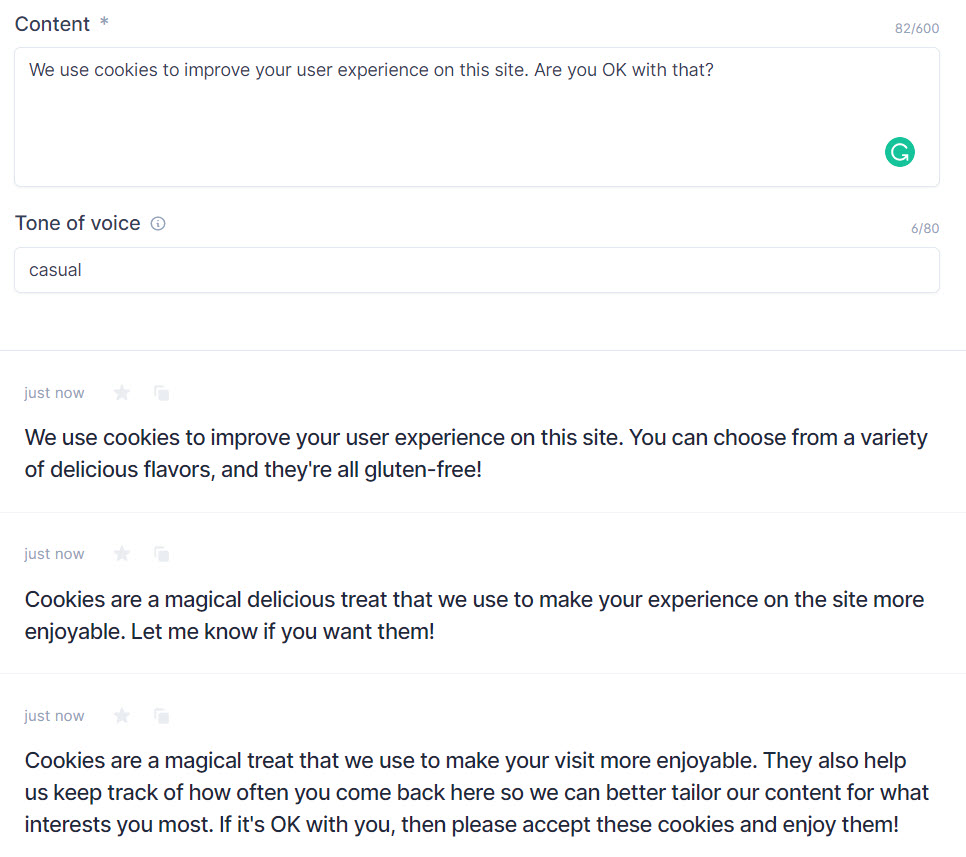The height and width of the screenshot is (857, 966).
Task: Click the longest generated cookie message
Action: [x=475, y=792]
